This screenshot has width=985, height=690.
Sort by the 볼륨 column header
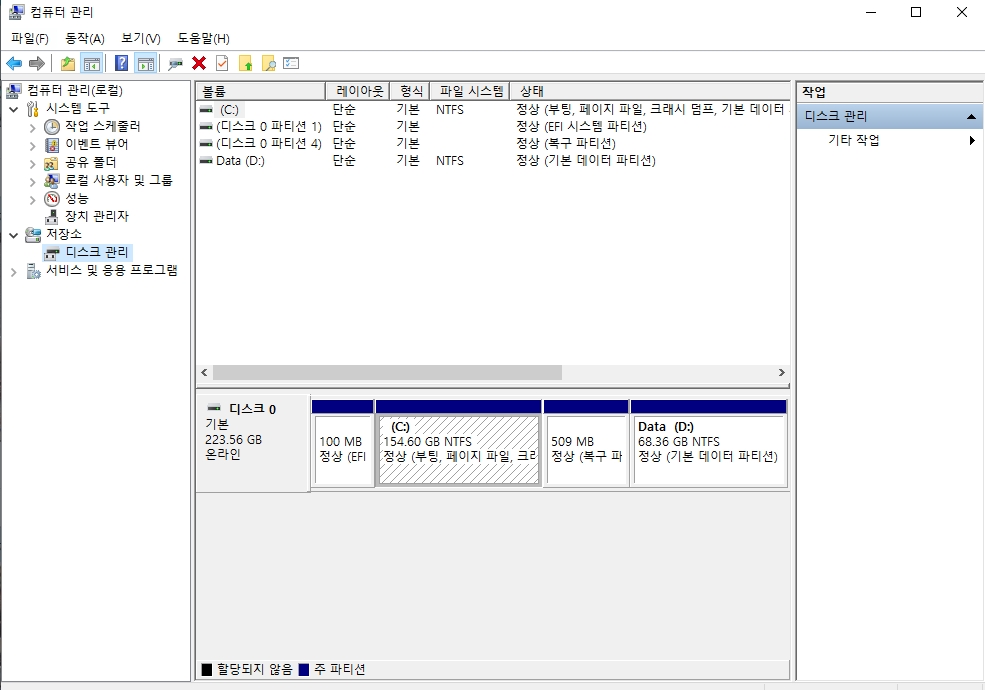[x=261, y=91]
